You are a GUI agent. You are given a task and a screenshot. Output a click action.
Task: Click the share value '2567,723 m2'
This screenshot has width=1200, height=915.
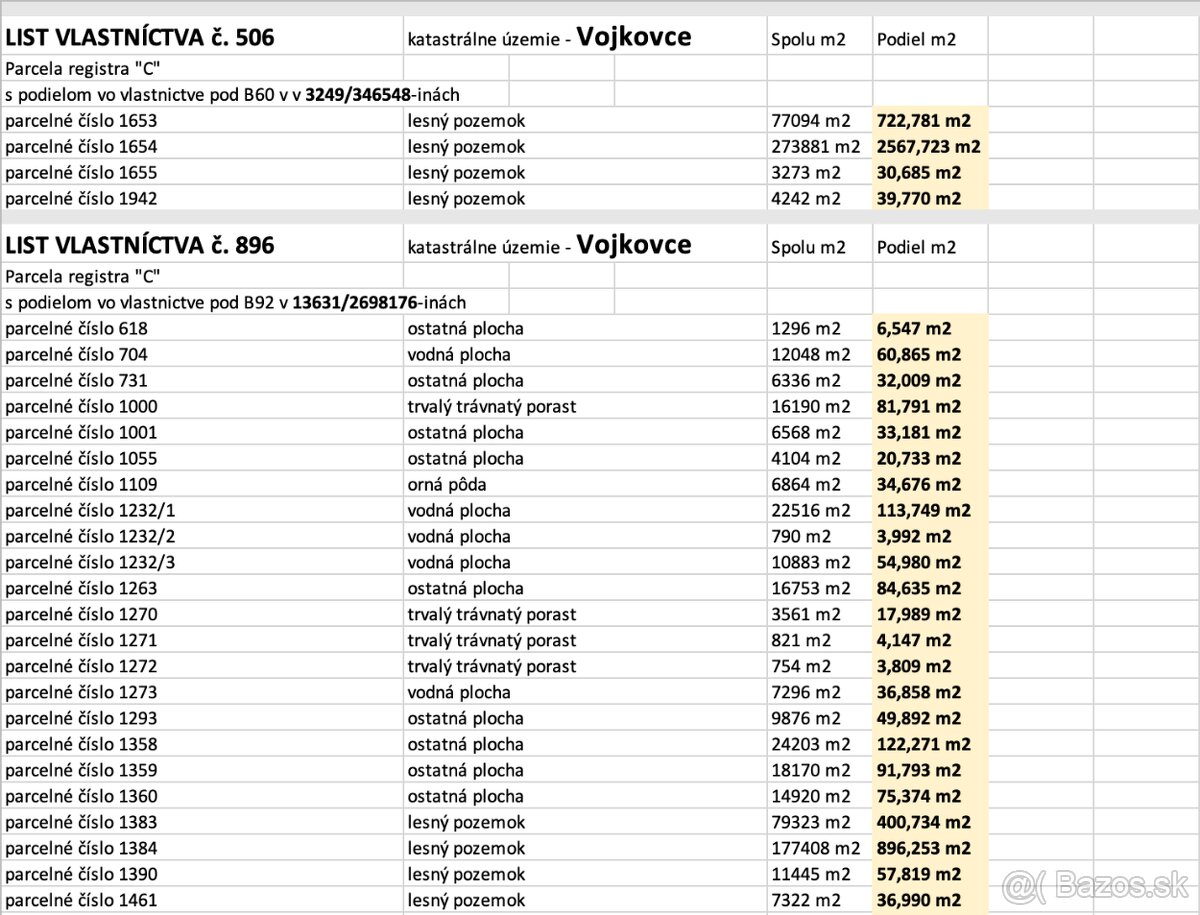click(927, 147)
